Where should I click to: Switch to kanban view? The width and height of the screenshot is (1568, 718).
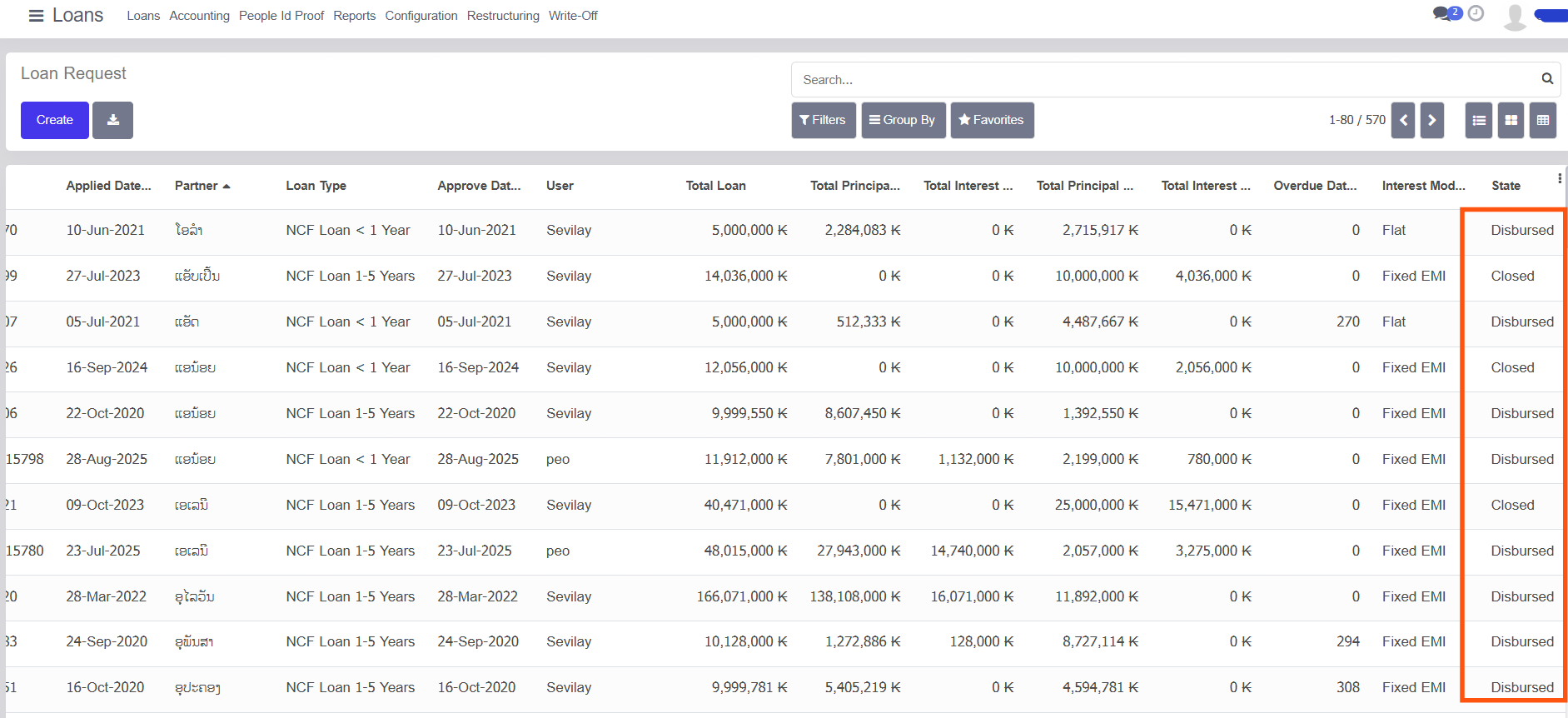(x=1511, y=120)
